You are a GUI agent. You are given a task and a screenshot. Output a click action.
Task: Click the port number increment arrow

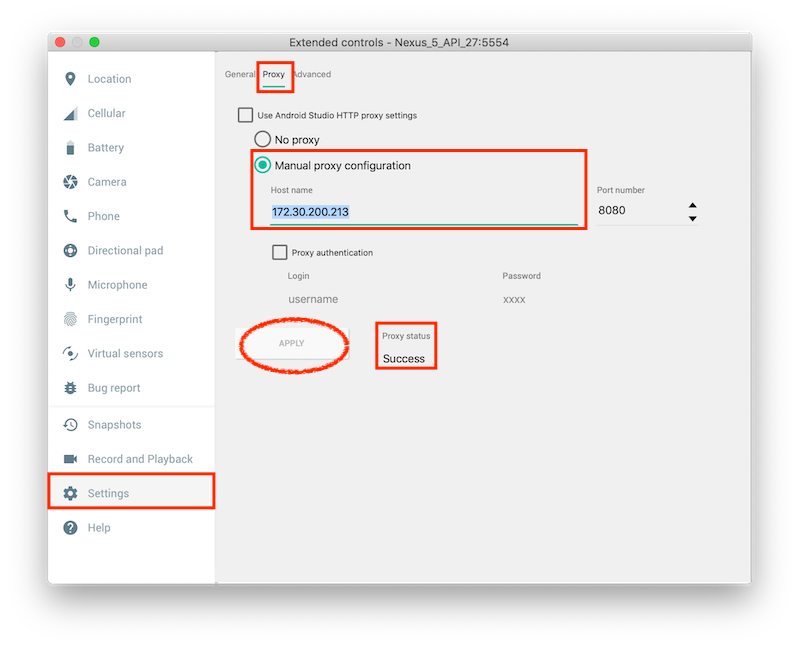[693, 205]
